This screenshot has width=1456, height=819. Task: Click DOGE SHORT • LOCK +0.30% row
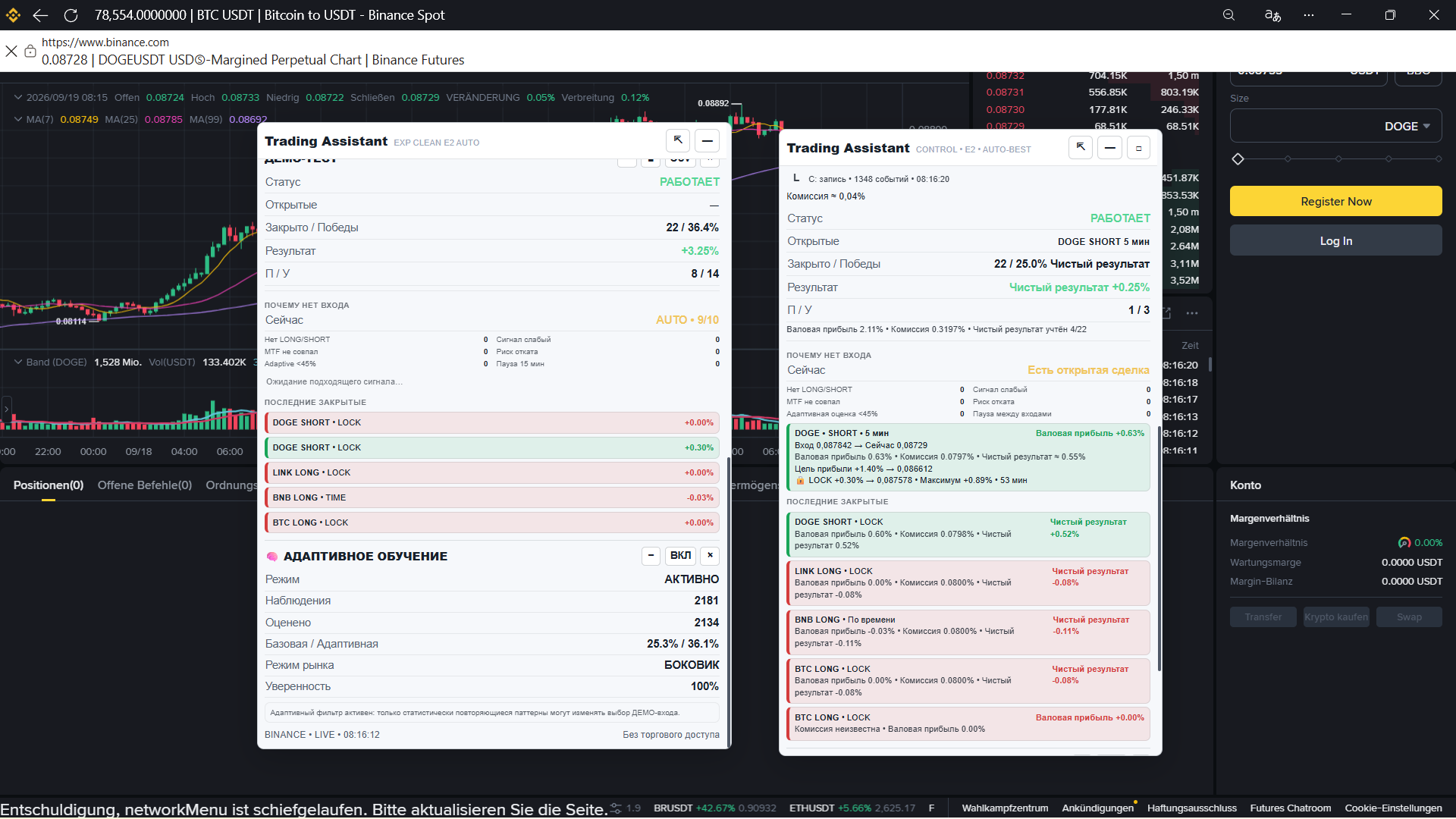point(492,447)
